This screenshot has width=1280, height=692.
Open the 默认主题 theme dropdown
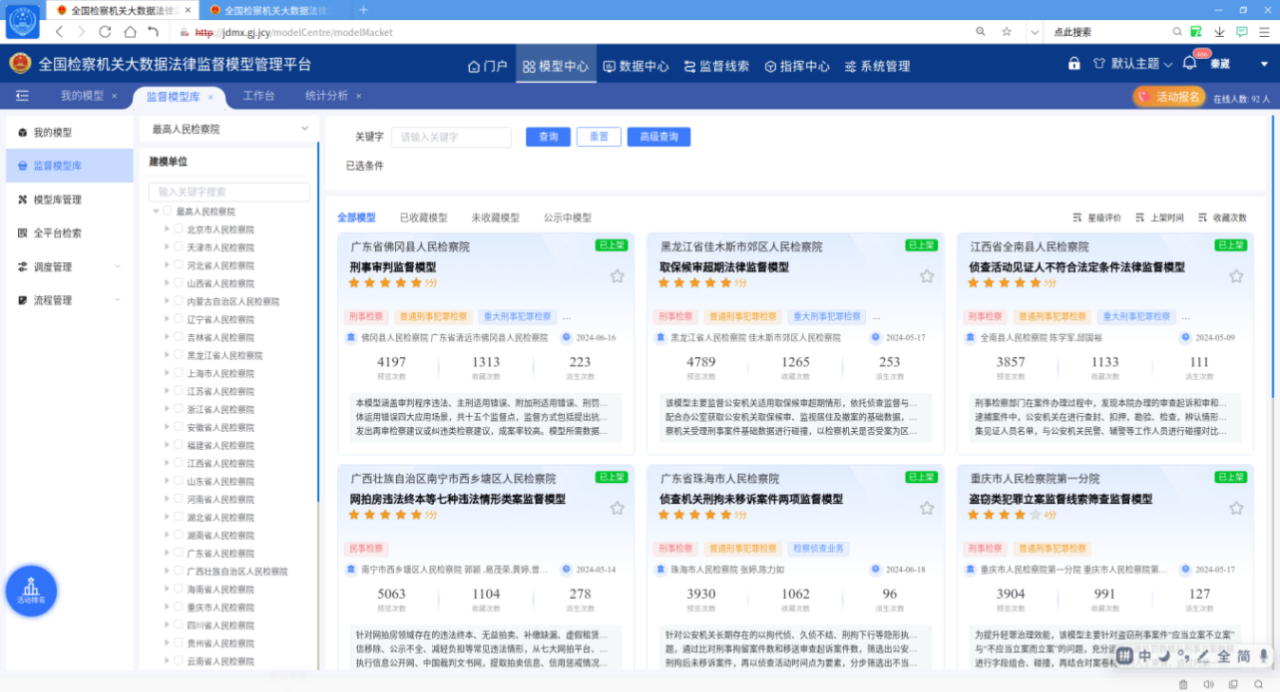click(x=1133, y=64)
